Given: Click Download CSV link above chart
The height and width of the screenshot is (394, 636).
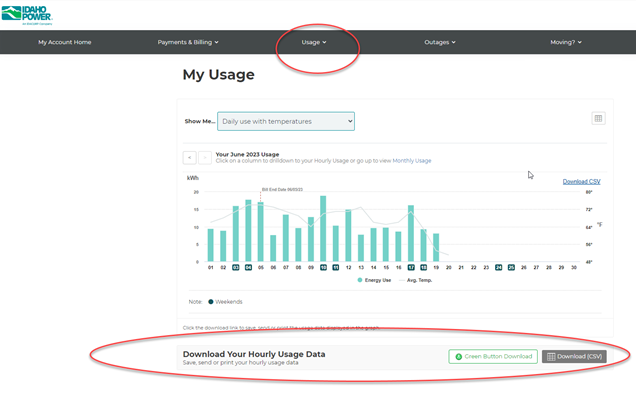Looking at the screenshot, I should (581, 181).
